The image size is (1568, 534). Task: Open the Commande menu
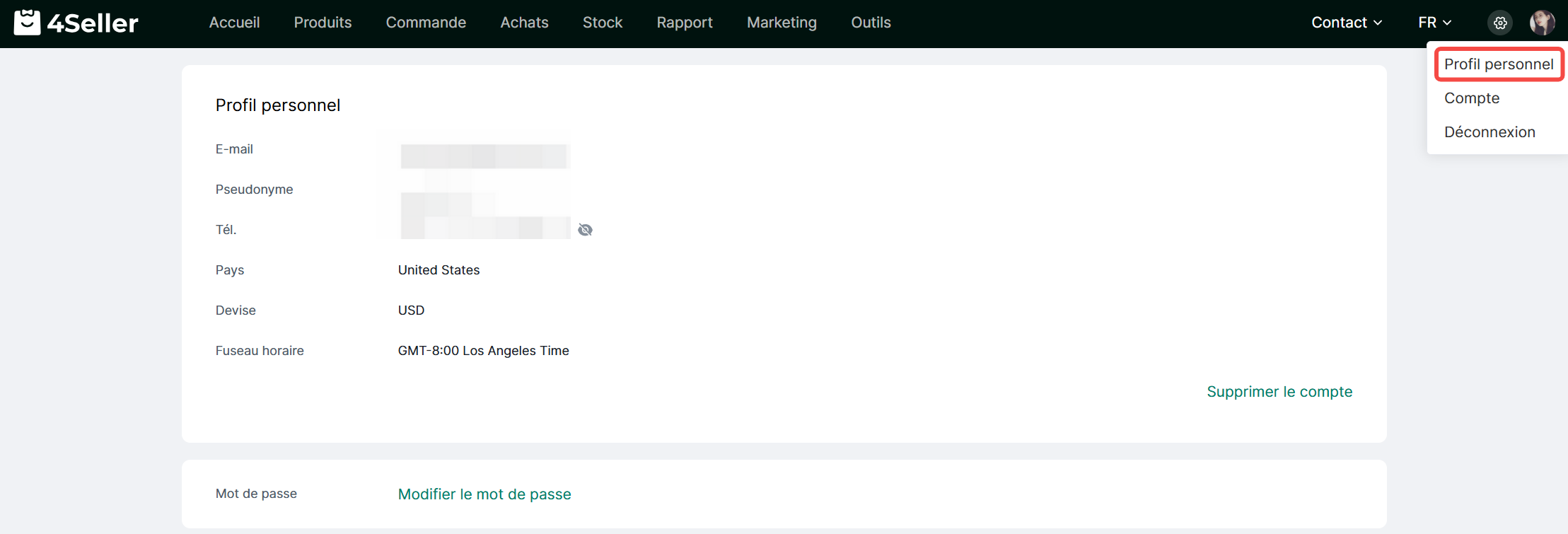(426, 23)
